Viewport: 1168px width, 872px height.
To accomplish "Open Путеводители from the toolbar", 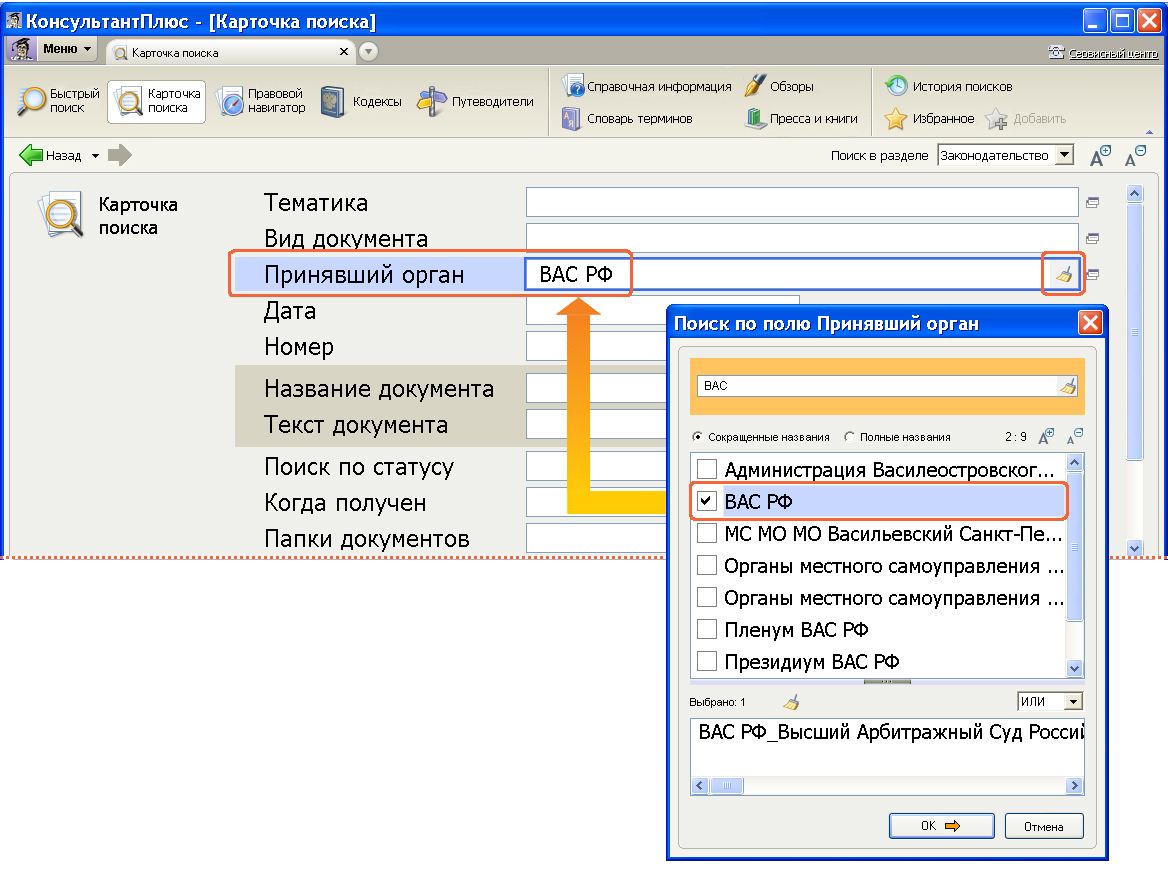I will click(475, 101).
